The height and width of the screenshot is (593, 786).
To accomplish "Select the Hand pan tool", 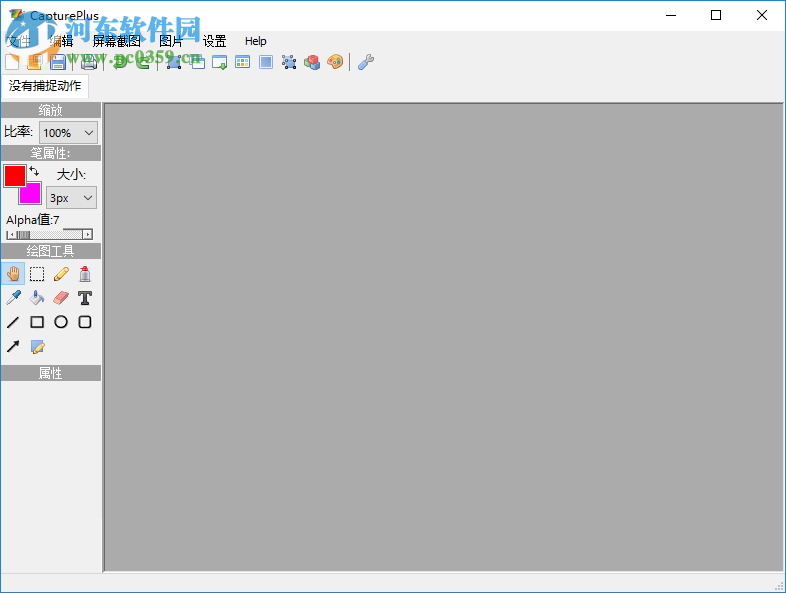I will pyautogui.click(x=13, y=274).
